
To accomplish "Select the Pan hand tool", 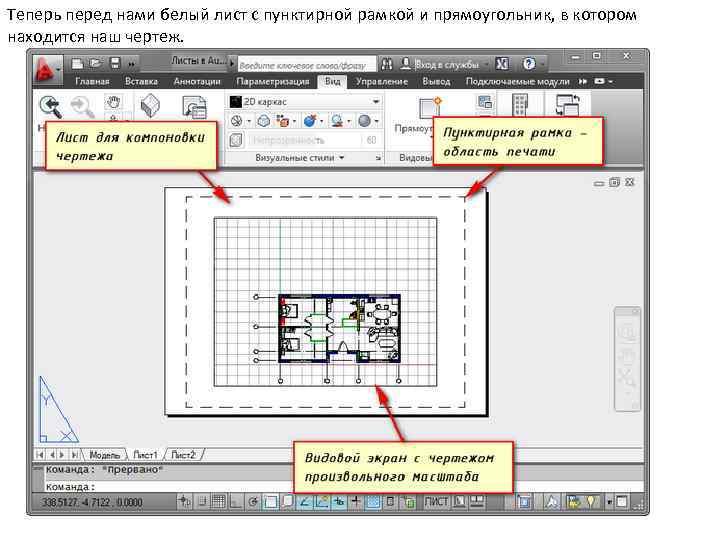I will [x=113, y=101].
